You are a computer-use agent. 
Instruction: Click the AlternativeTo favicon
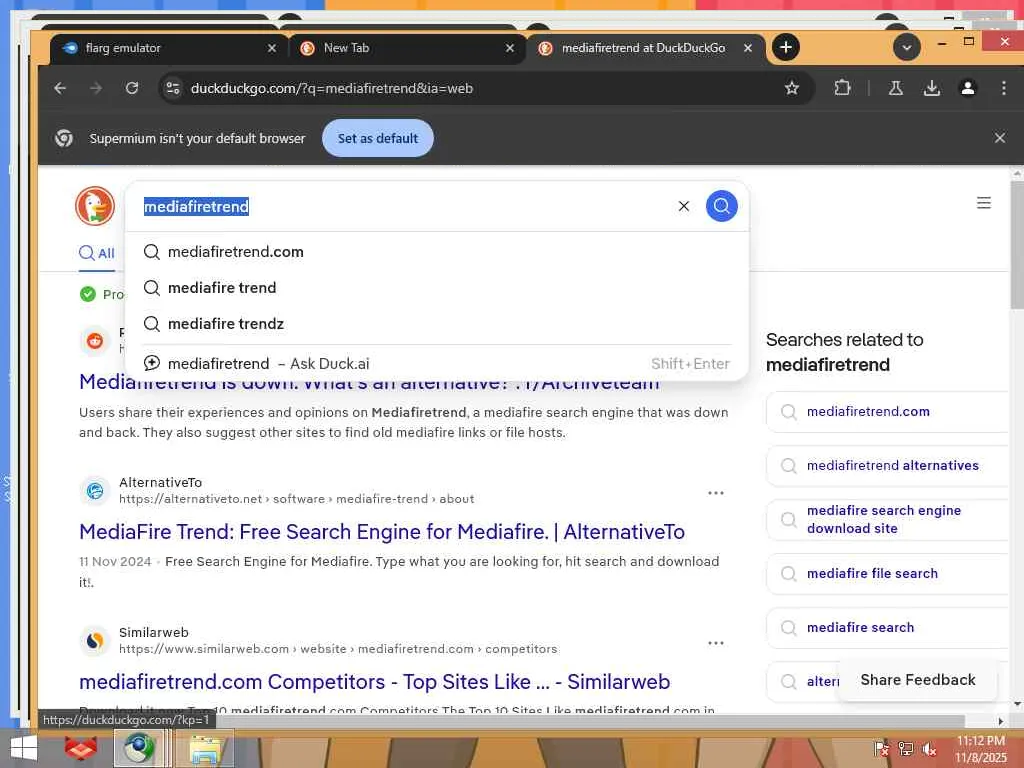point(95,490)
